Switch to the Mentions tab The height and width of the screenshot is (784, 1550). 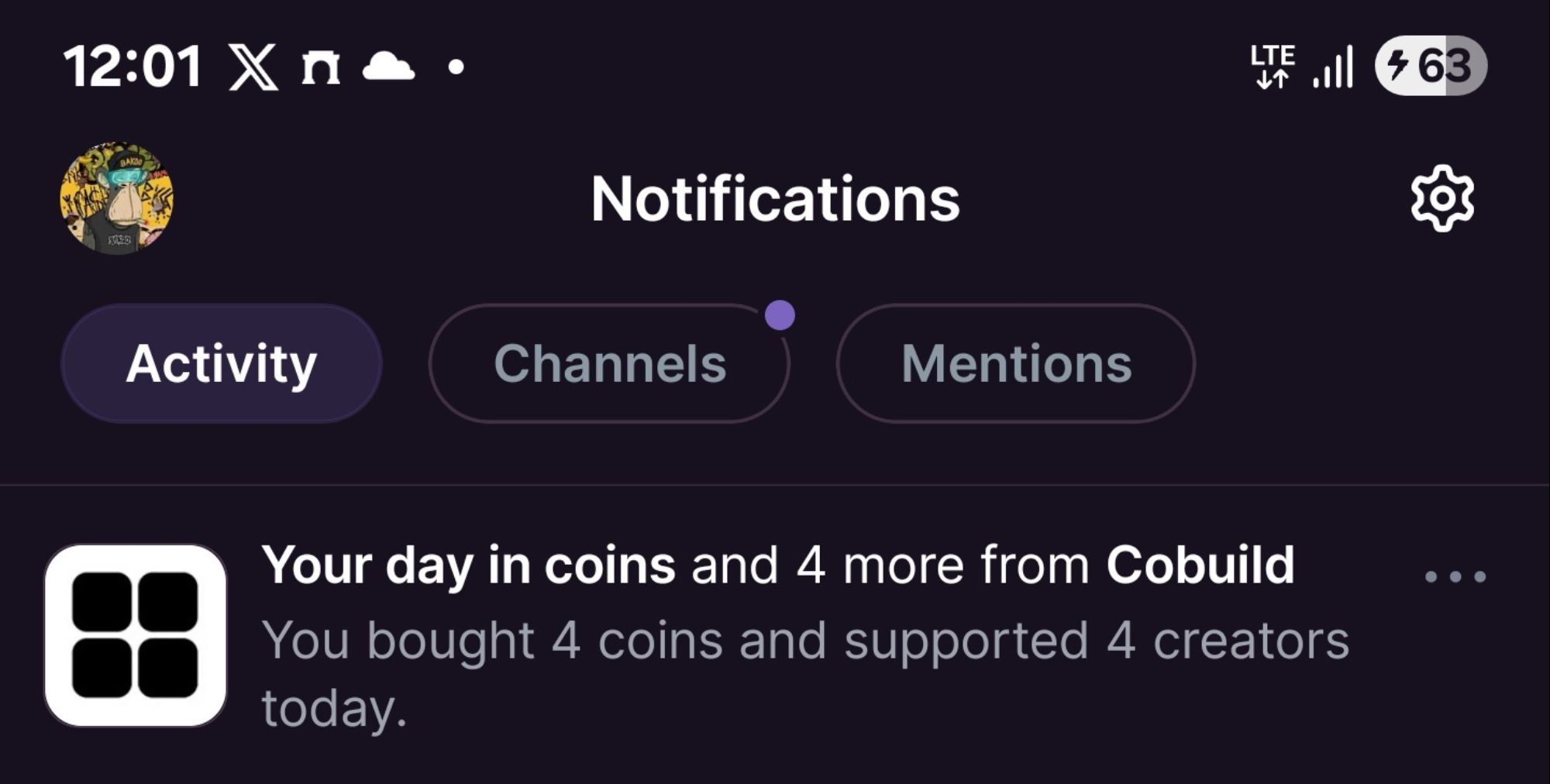(x=1015, y=363)
